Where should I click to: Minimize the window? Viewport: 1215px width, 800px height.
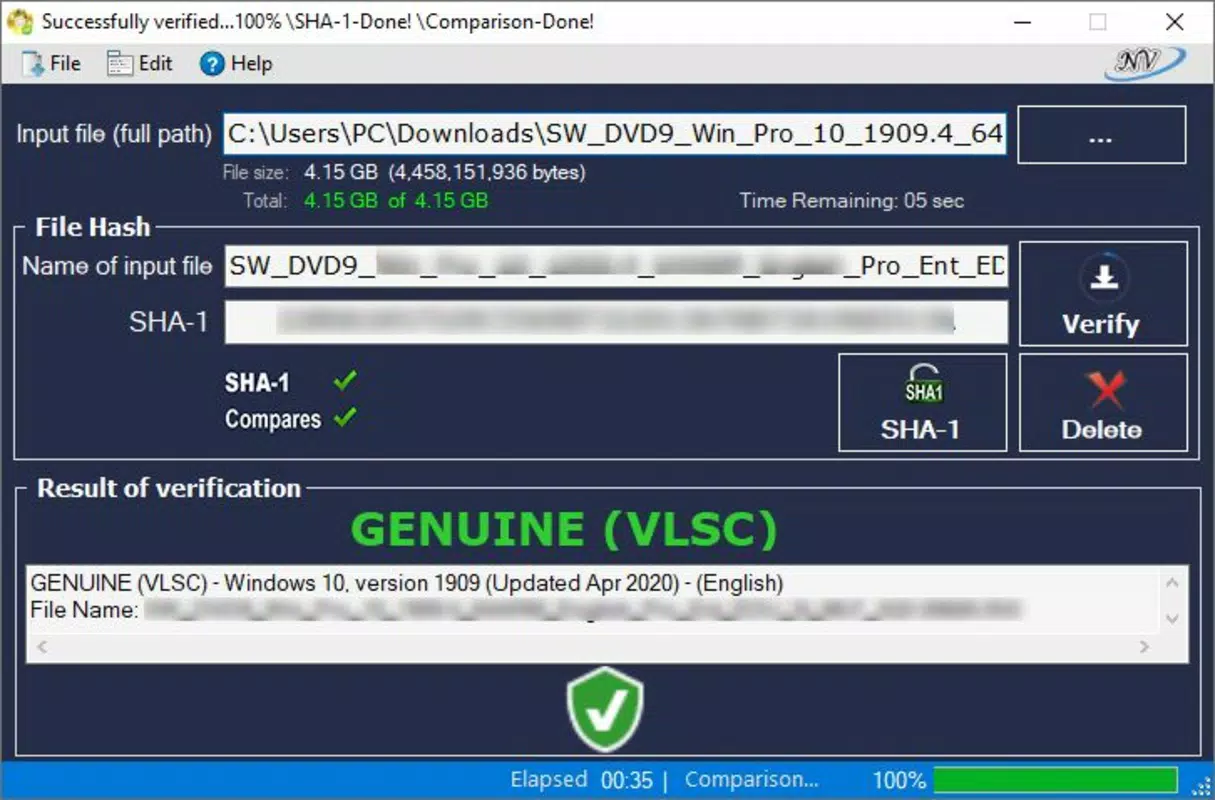[x=1021, y=21]
